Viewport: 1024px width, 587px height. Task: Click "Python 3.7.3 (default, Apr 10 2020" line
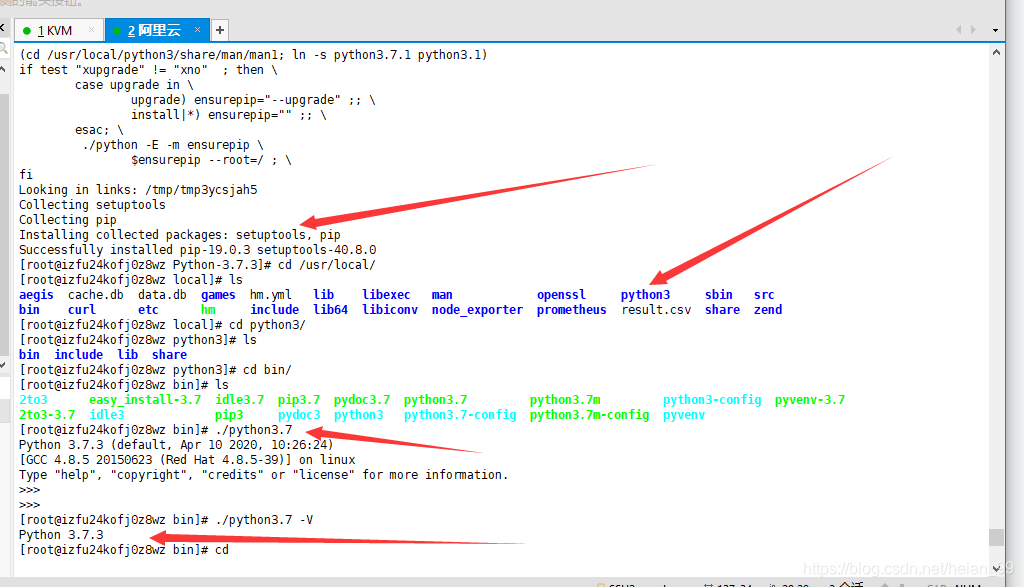tap(176, 445)
